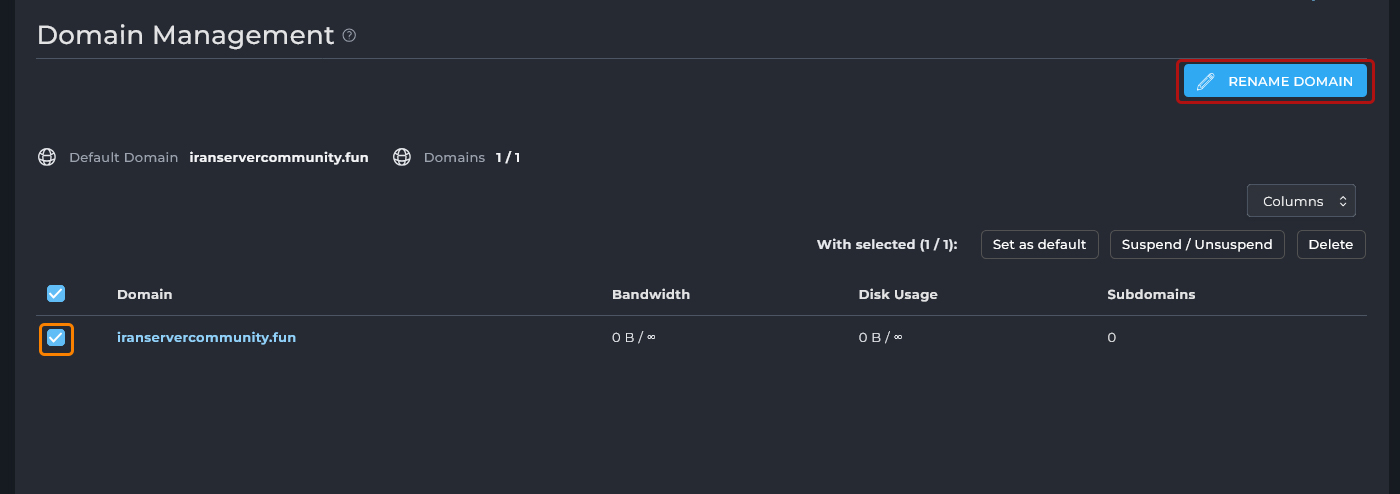Click the pencil icon on Rename Domain
The height and width of the screenshot is (494, 1400).
(1206, 81)
